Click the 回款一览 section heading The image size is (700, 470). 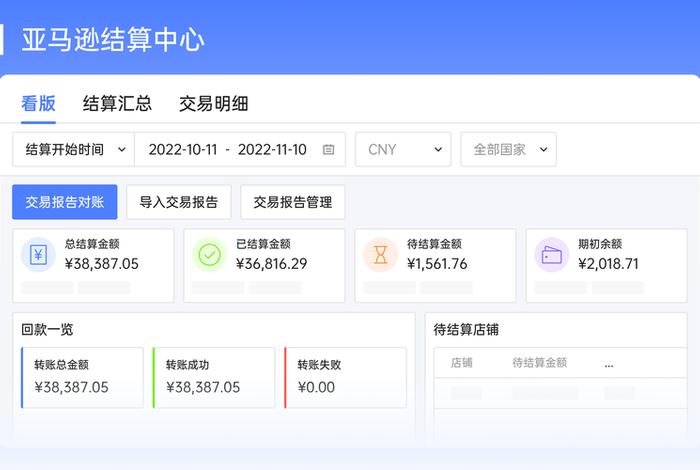click(x=47, y=329)
